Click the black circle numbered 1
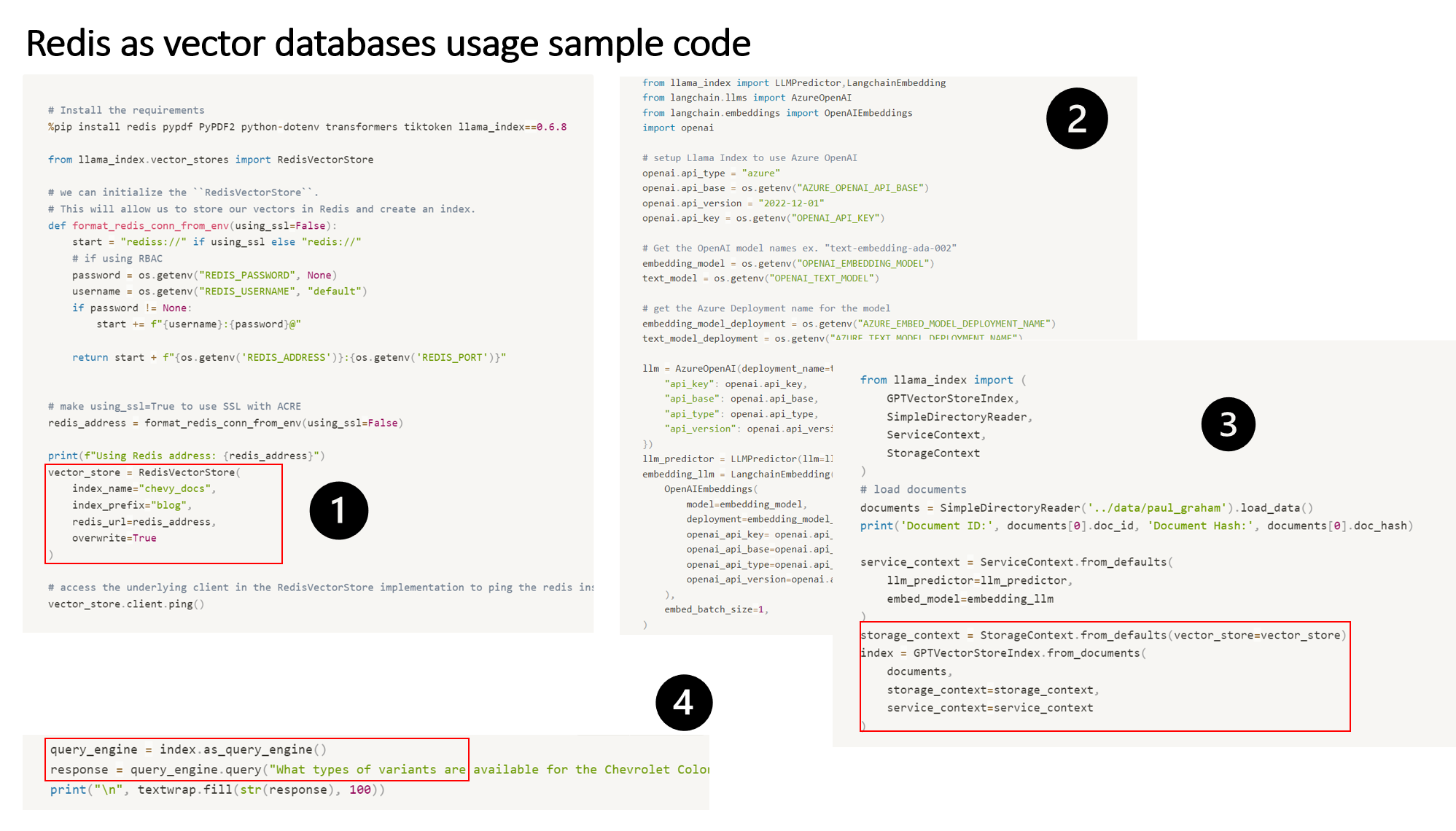Screen dimensions: 1456x831 (x=338, y=510)
